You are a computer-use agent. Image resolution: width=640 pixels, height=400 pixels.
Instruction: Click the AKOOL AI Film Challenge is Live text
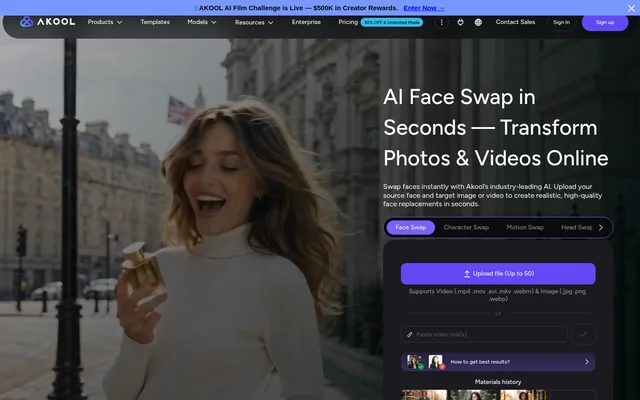298,8
